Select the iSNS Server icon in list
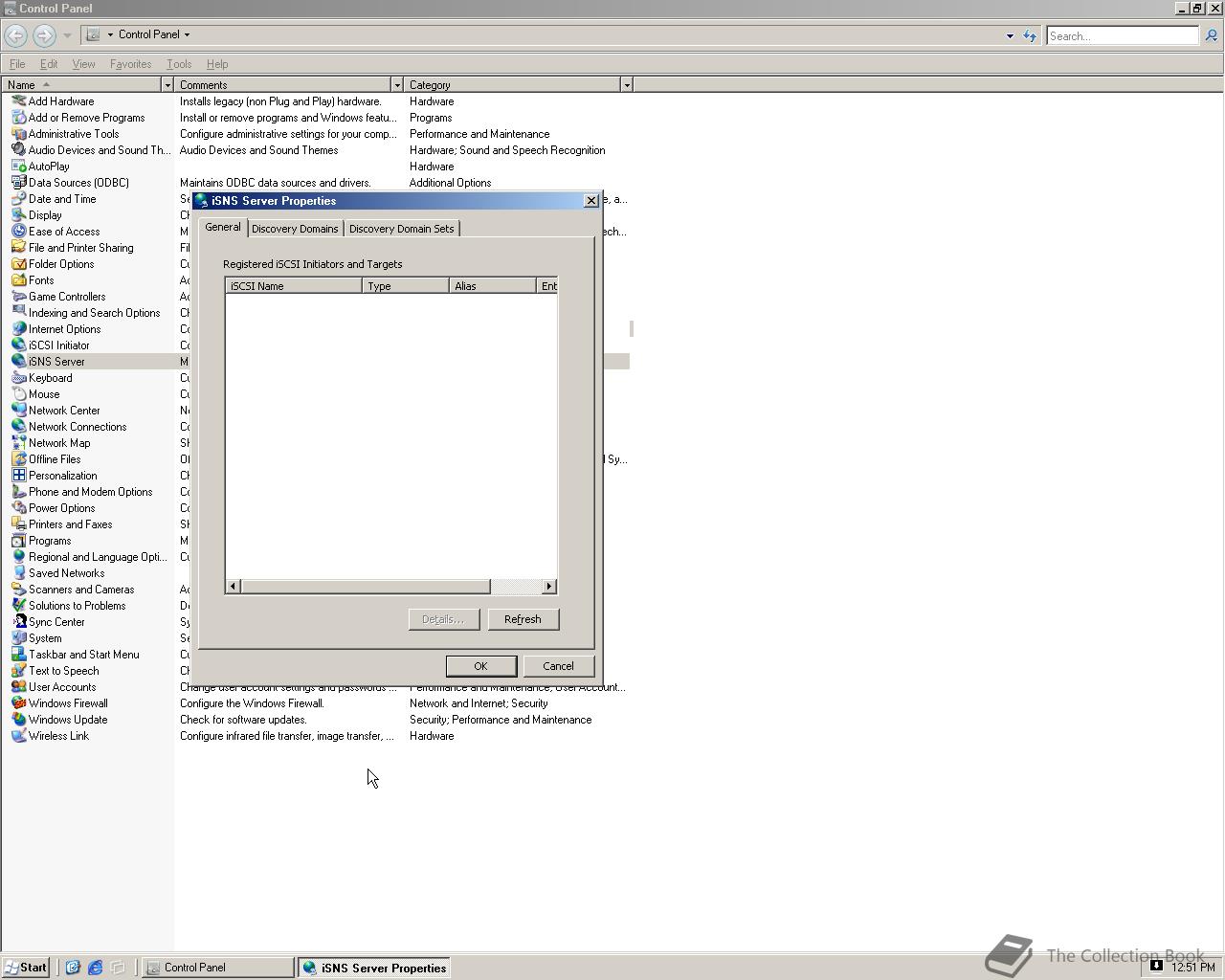 point(18,362)
